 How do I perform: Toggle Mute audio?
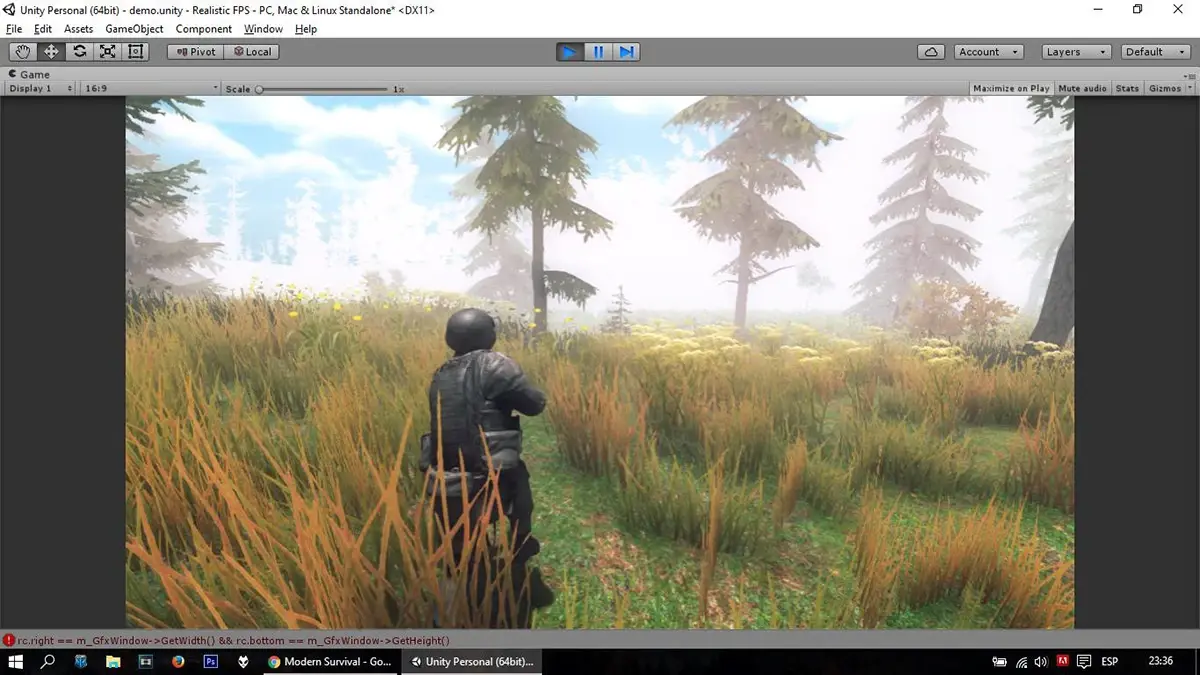pos(1082,89)
